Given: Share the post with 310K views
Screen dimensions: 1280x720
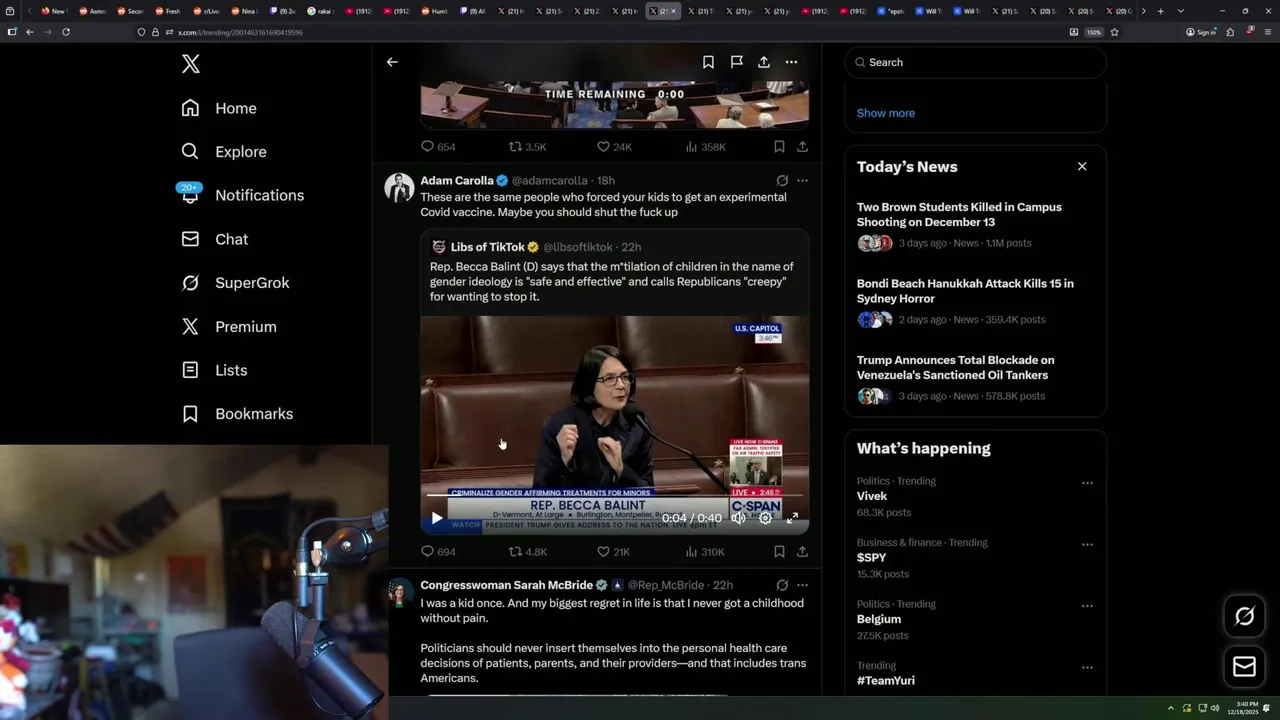Looking at the screenshot, I should point(802,552).
